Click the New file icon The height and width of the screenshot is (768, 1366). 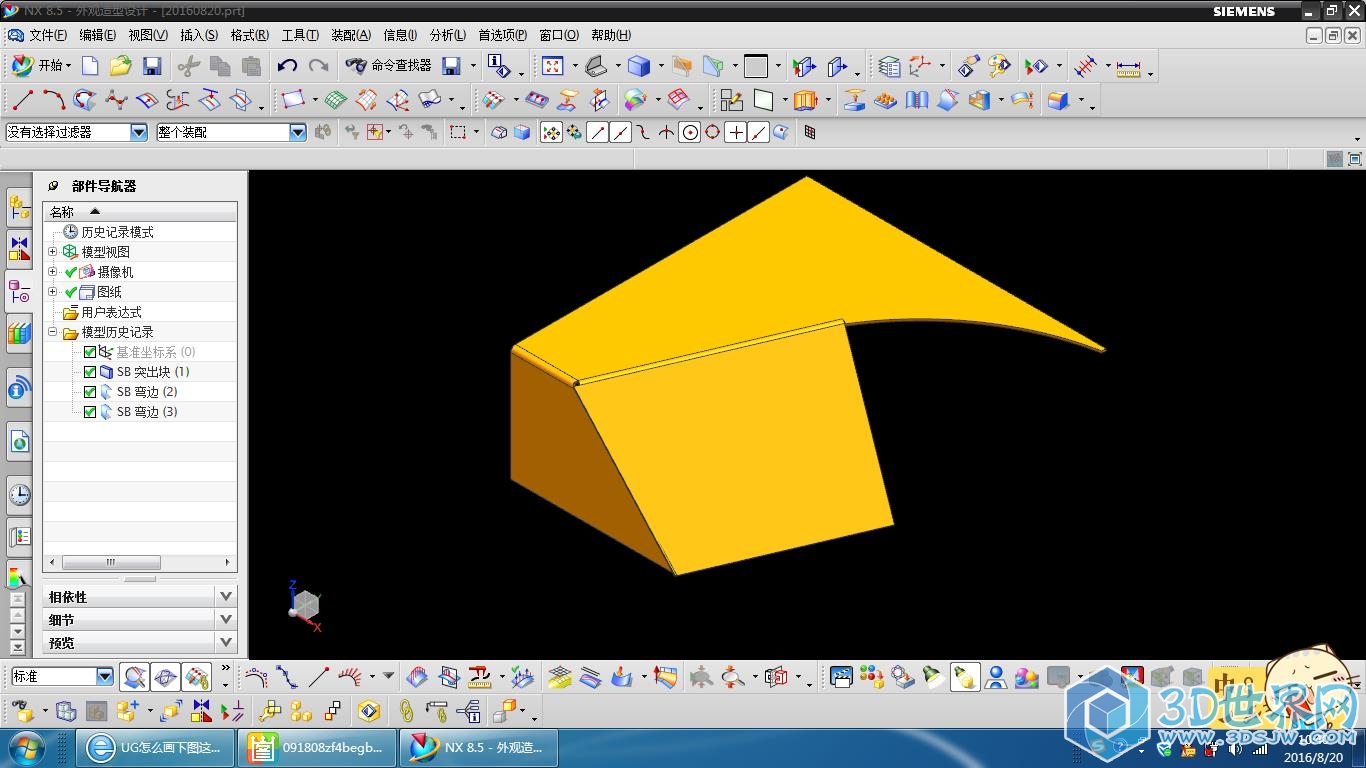click(x=90, y=66)
